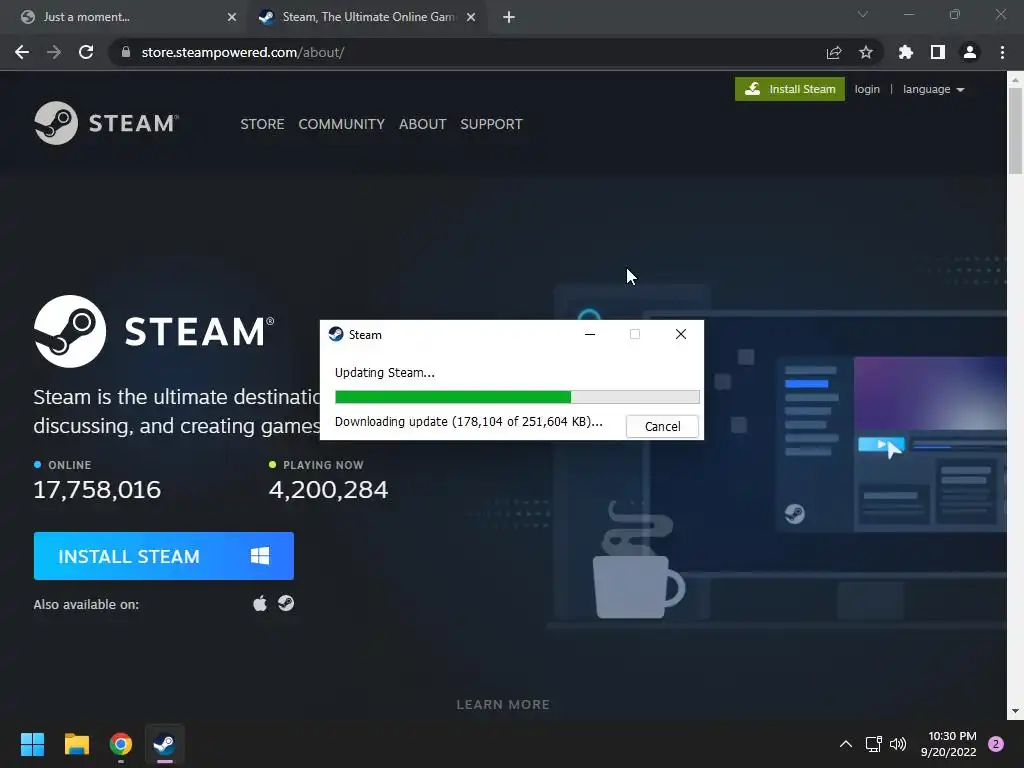
Task: Open the COMMUNITY menu item
Action: 342,124
